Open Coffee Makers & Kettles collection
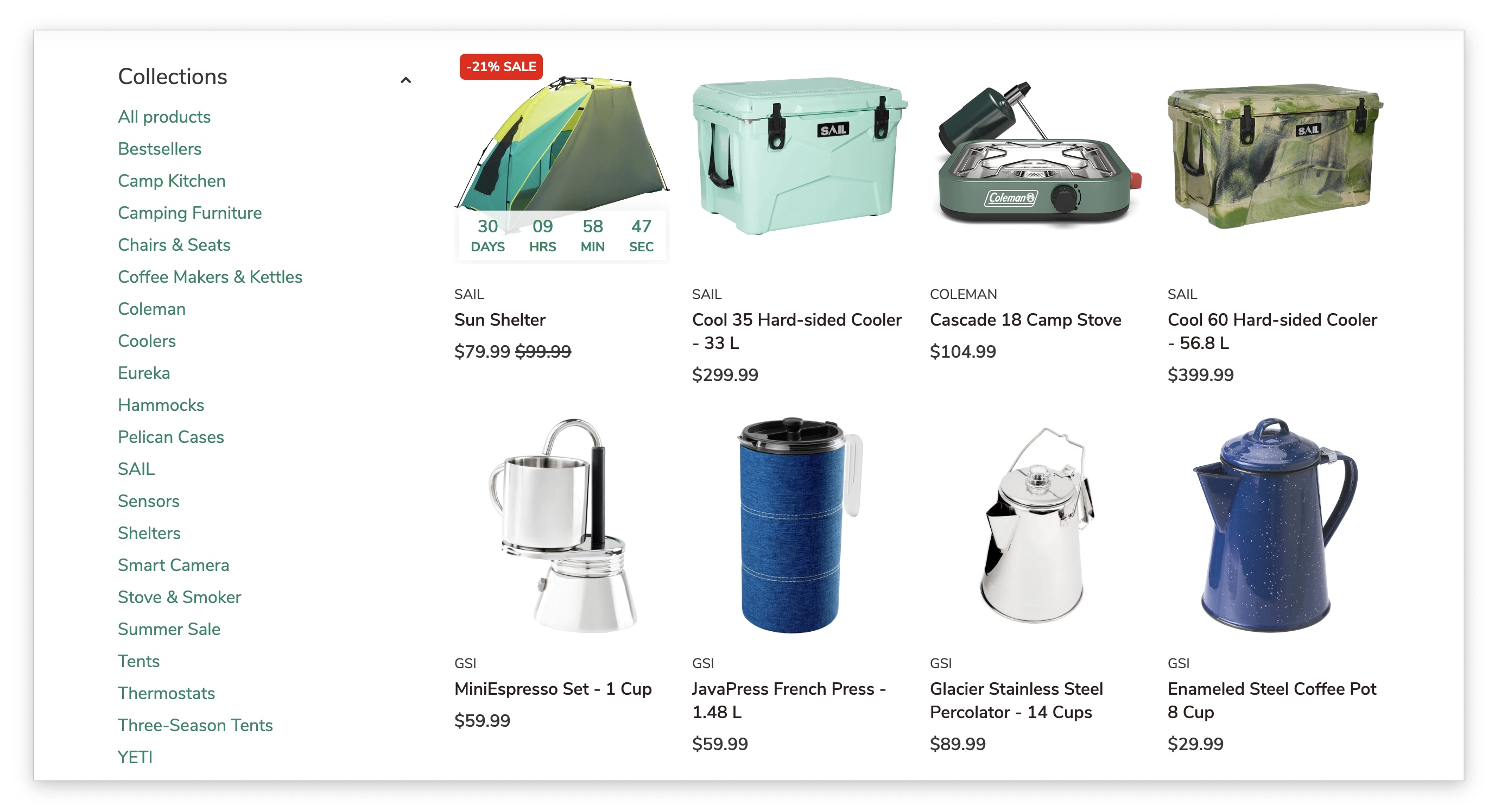Viewport: 1495px width, 812px height. click(x=210, y=277)
